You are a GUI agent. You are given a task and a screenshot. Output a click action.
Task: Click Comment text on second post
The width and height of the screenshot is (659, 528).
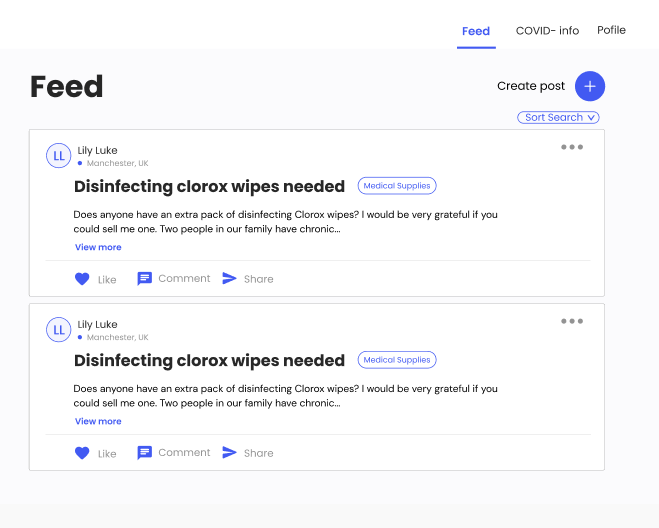(184, 453)
